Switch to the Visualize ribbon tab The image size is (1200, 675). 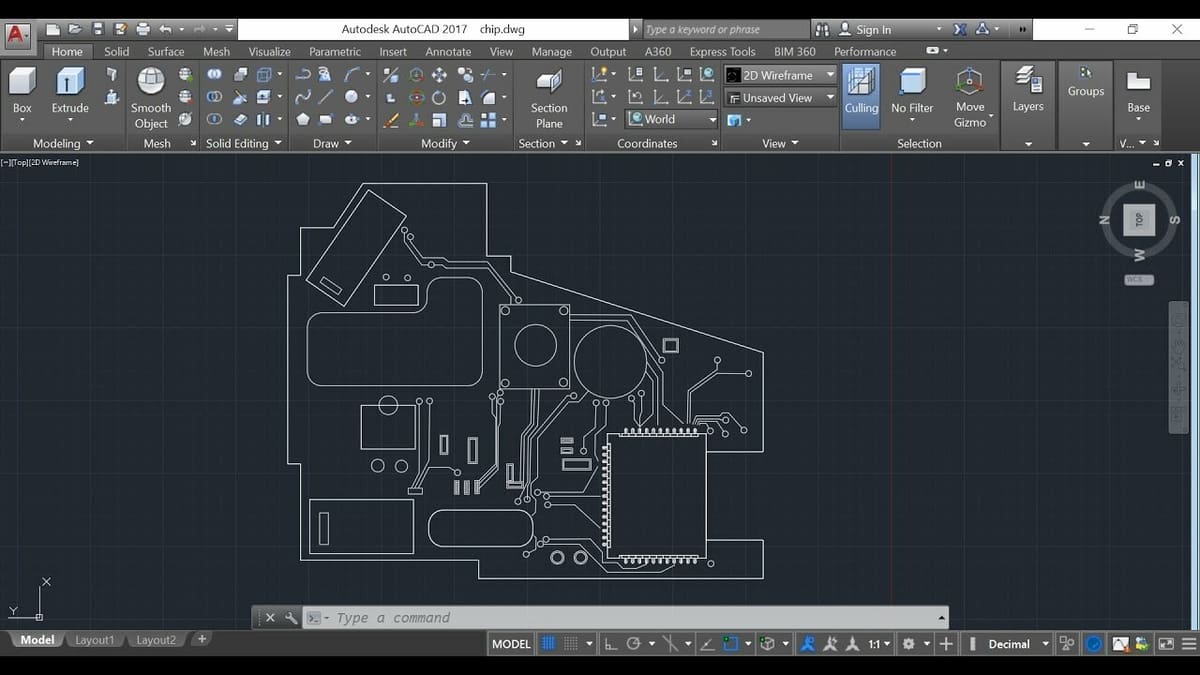pyautogui.click(x=269, y=51)
